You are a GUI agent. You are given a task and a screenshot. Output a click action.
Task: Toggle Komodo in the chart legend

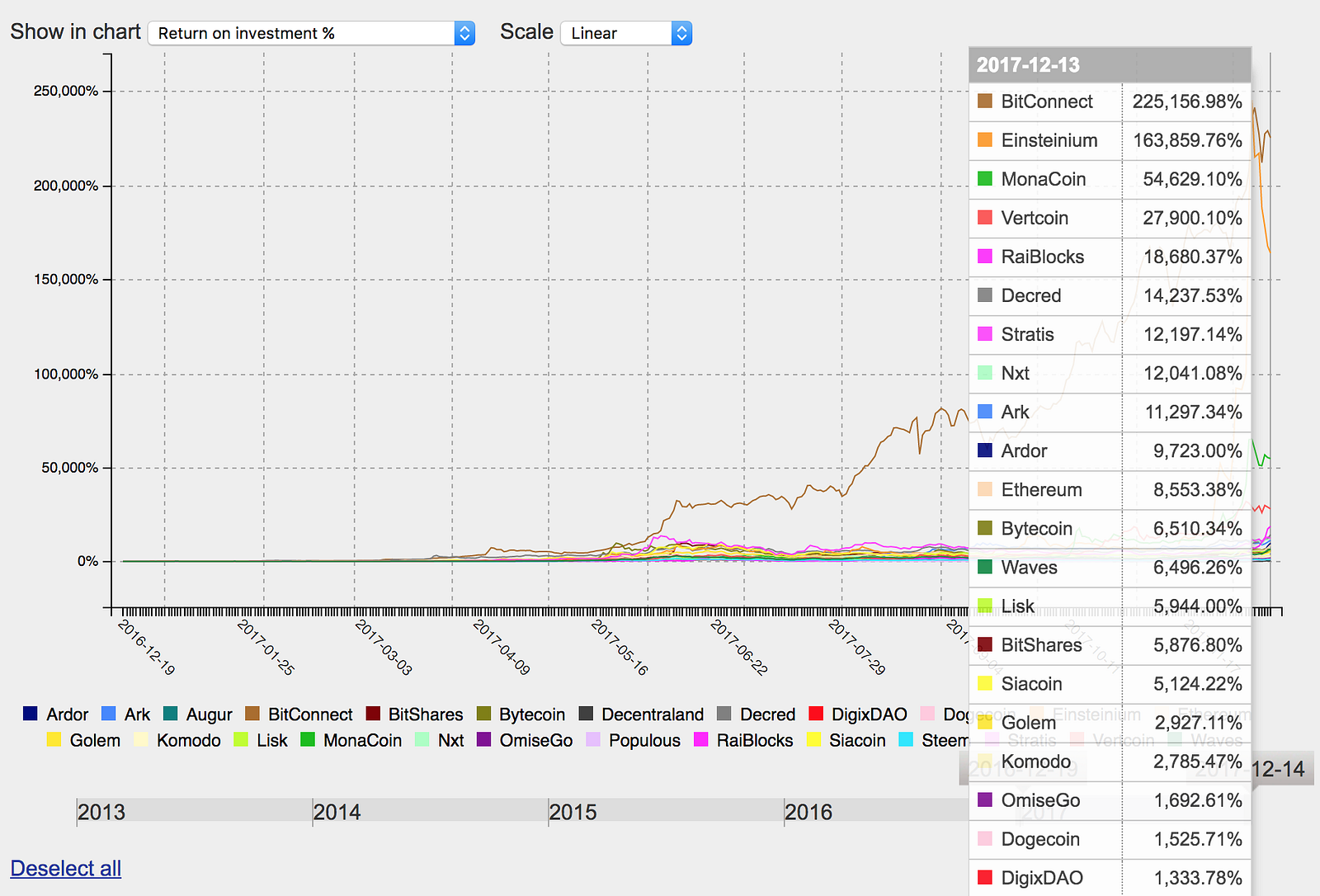point(177,740)
